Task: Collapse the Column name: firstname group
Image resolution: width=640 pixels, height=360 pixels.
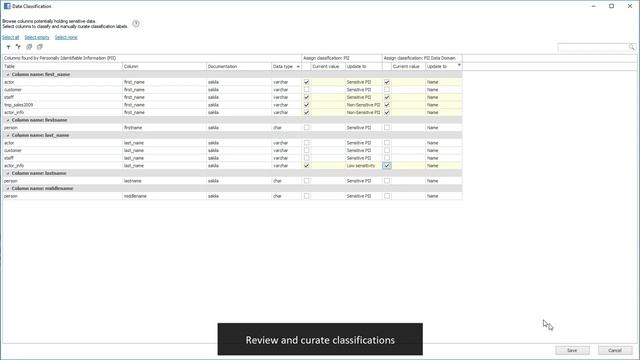Action: coord(8,120)
